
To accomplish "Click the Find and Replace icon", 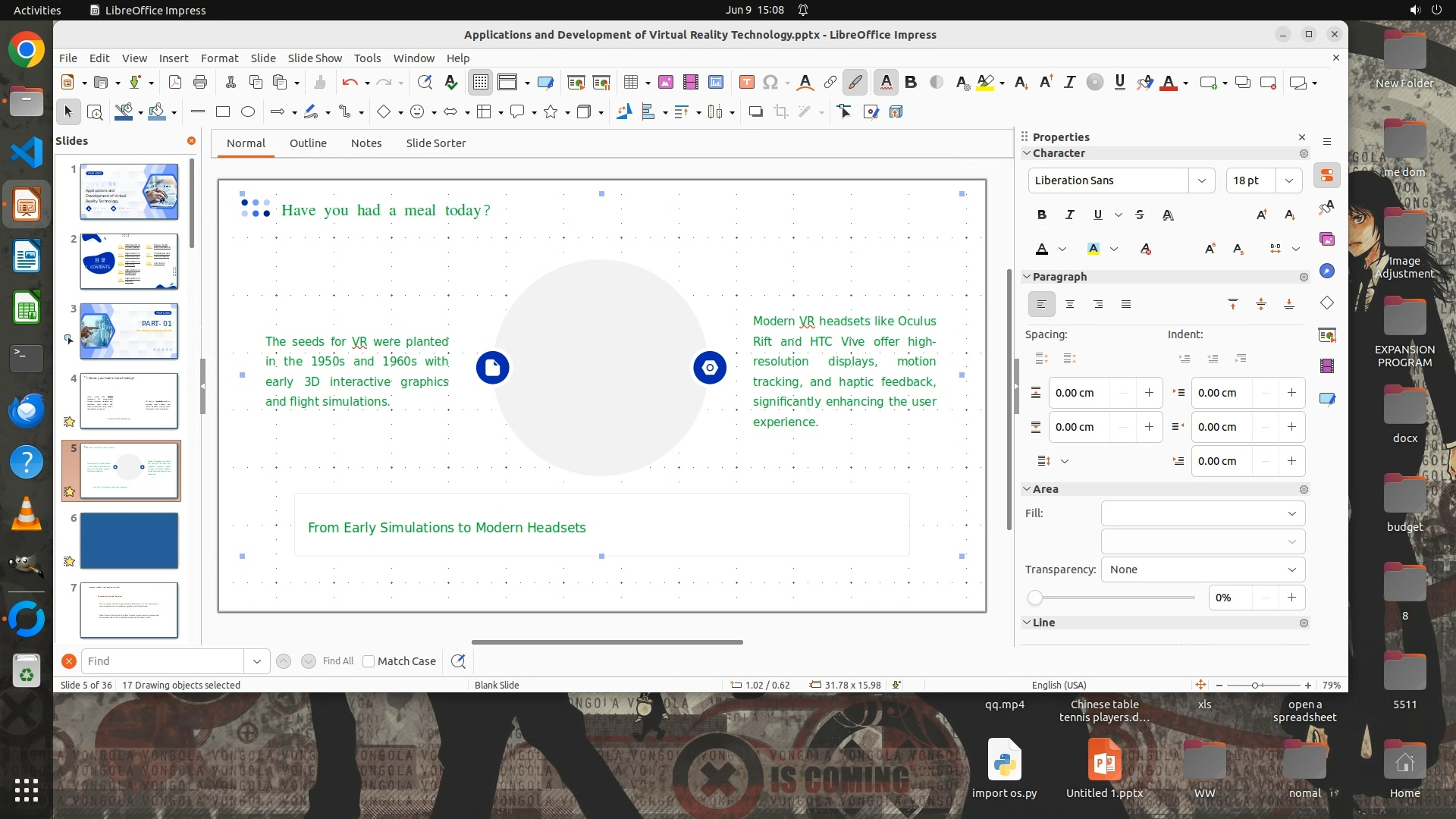I will pos(458,661).
